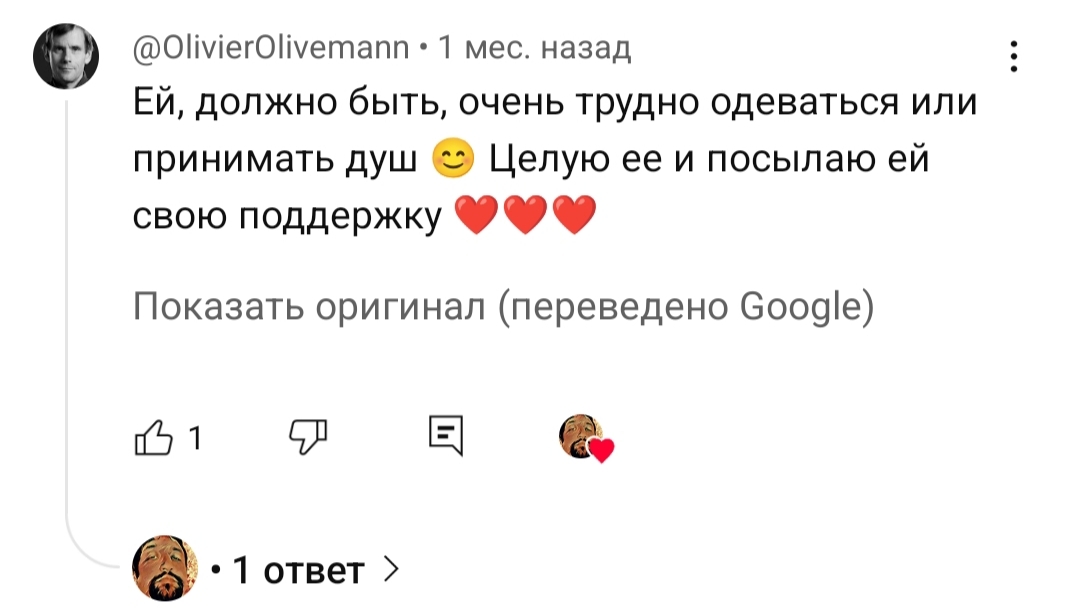The width and height of the screenshot is (1080, 612).
Task: Click the three red hearts emoji
Action: pyautogui.click(x=525, y=215)
